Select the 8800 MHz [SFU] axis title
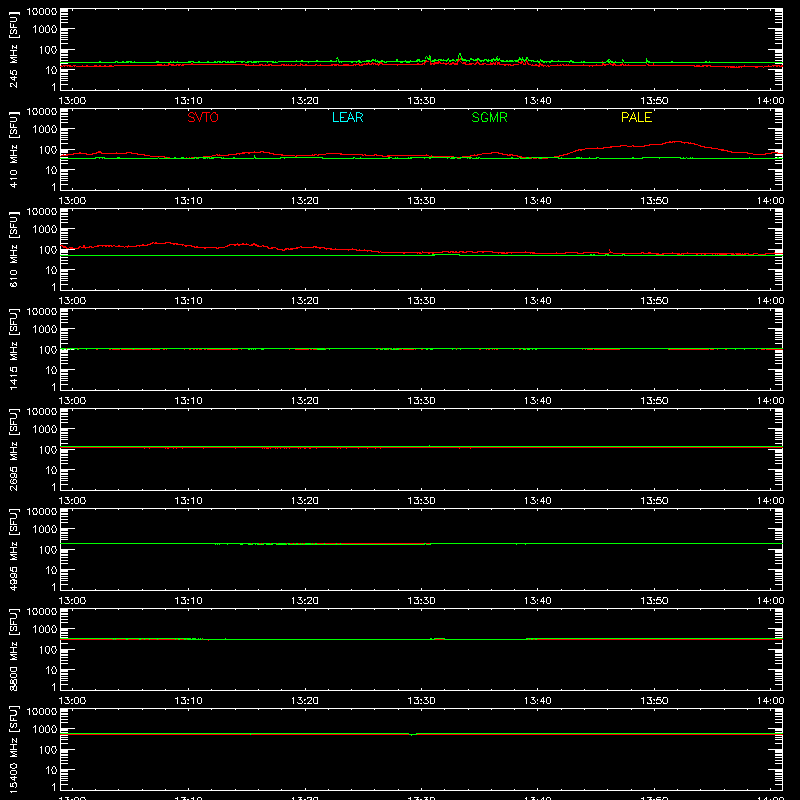This screenshot has height=800, width=800. point(14,649)
